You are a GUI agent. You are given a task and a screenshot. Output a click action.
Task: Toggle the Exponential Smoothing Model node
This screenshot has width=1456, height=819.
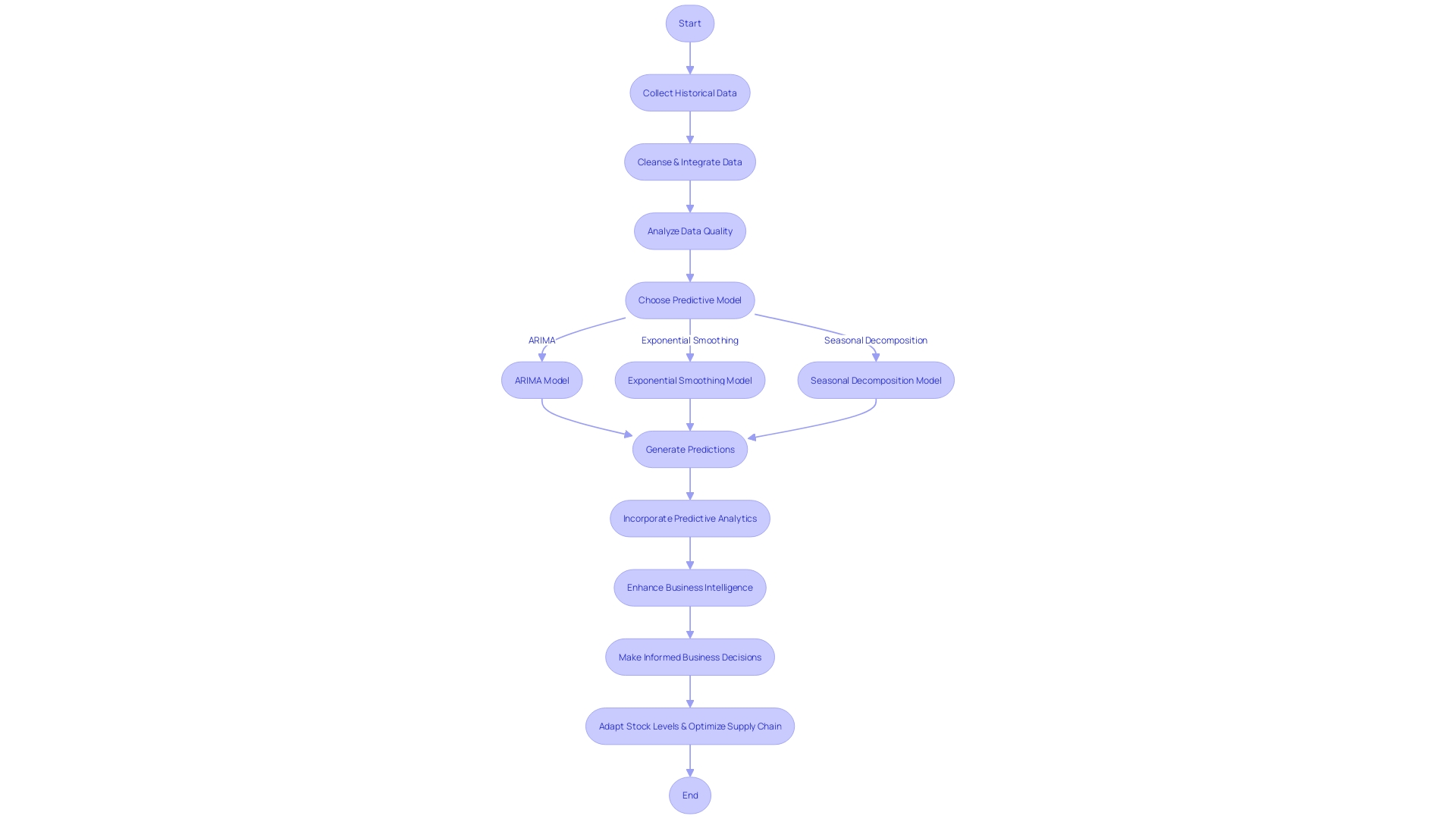[690, 380]
